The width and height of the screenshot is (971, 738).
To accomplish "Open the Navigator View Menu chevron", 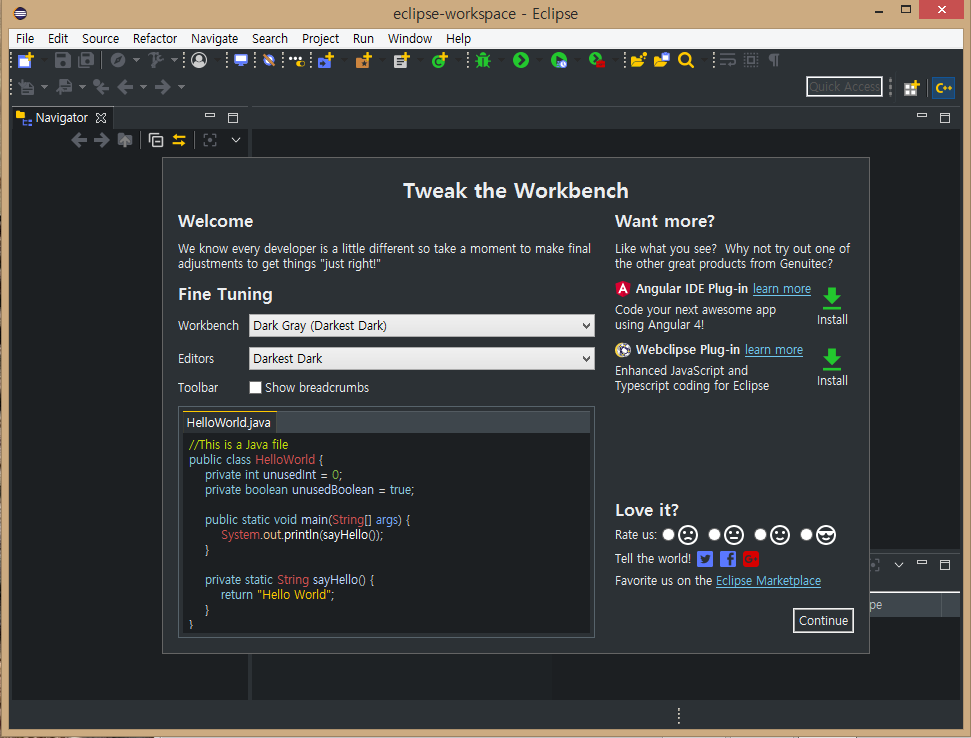I will [236, 141].
